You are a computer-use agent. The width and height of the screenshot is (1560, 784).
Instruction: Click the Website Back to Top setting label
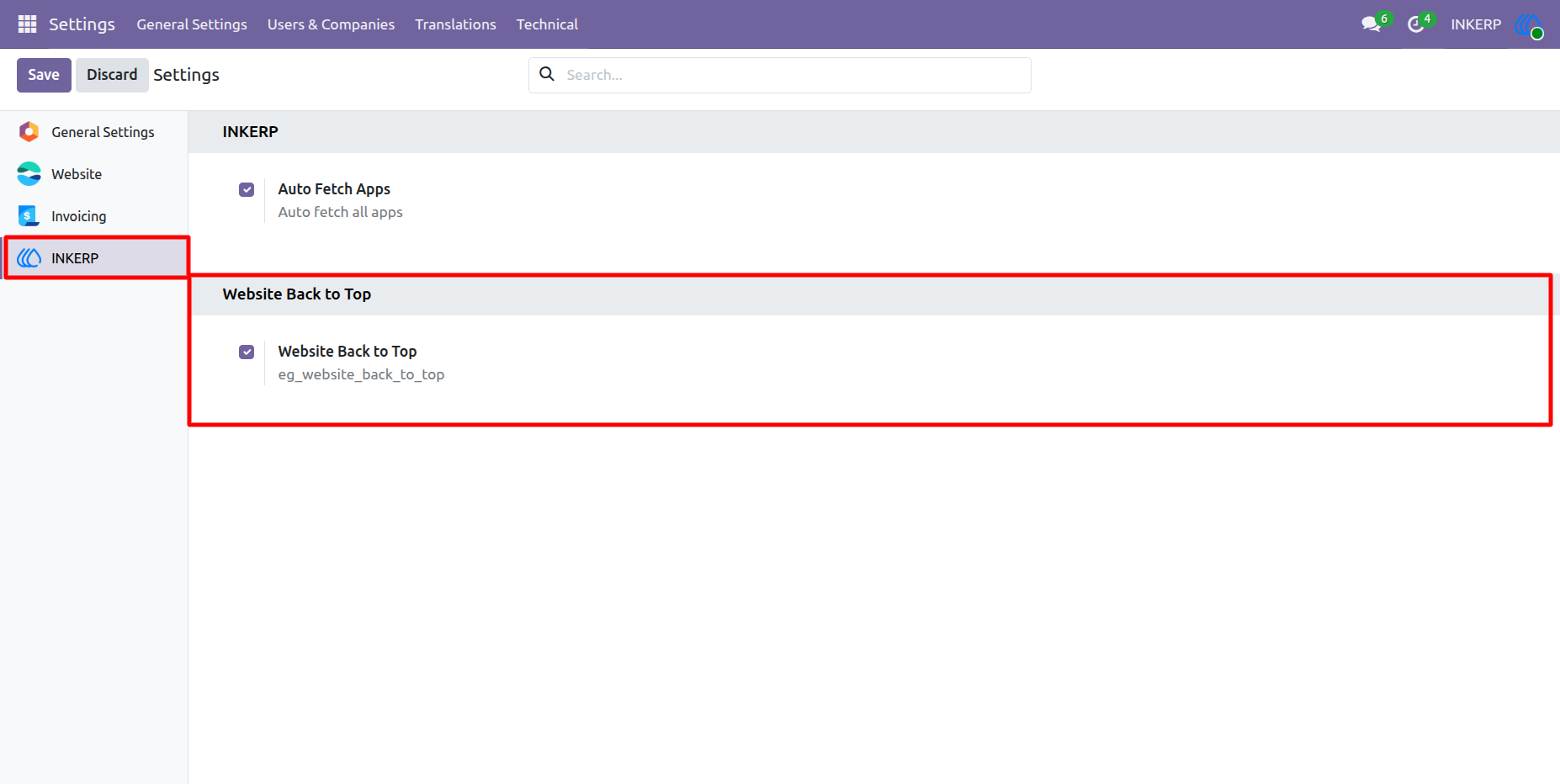pos(348,352)
